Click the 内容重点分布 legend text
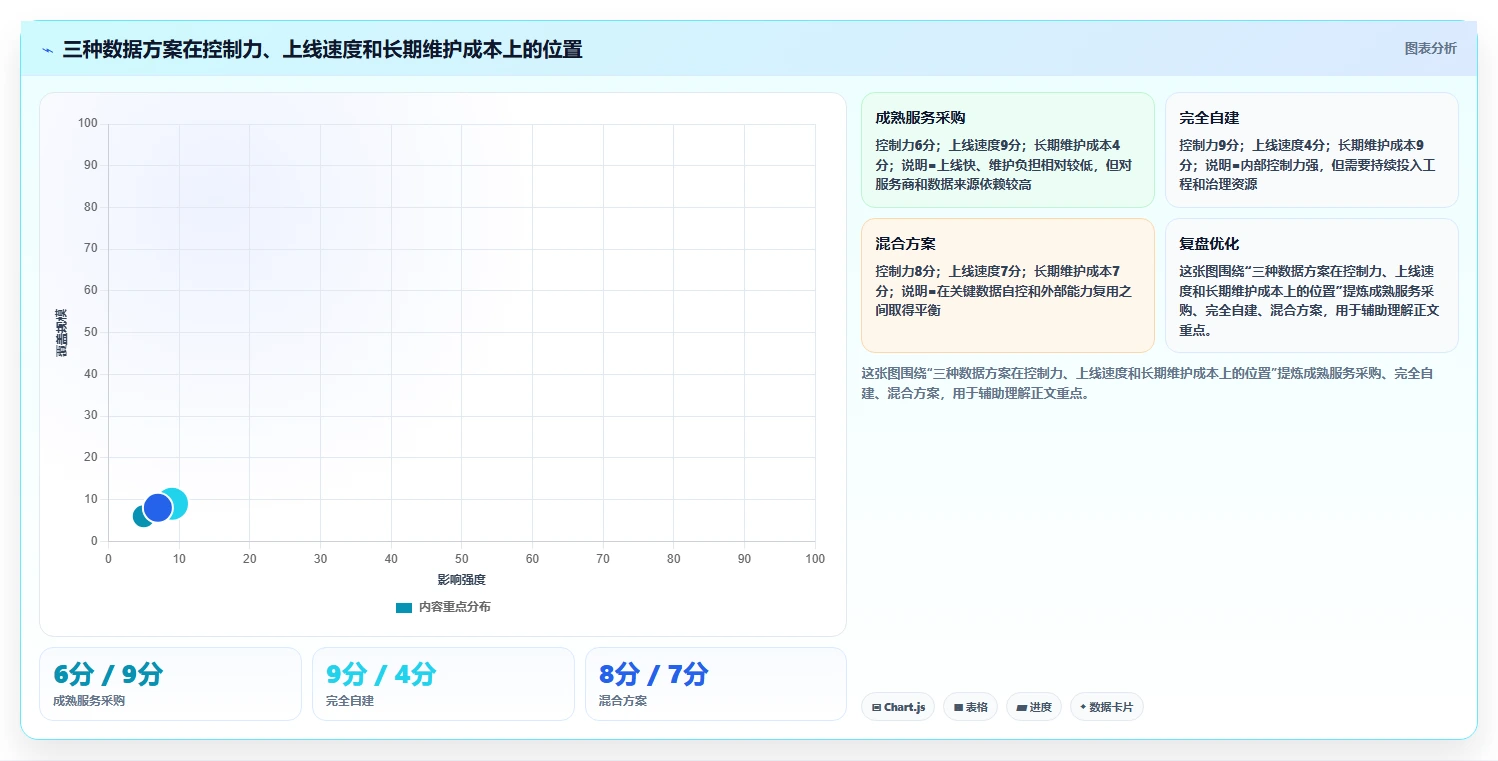This screenshot has width=1498, height=761. pyautogui.click(x=454, y=607)
